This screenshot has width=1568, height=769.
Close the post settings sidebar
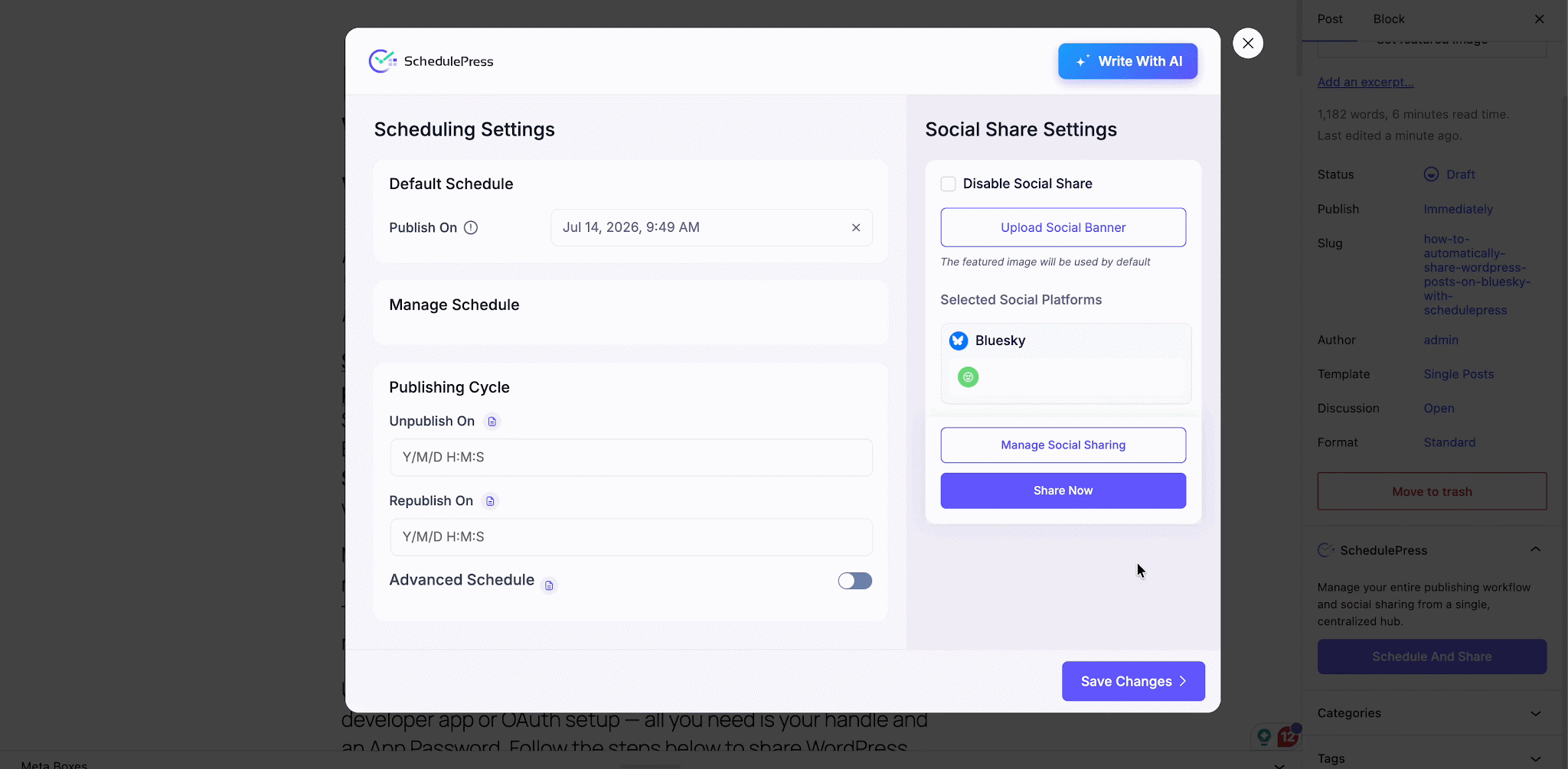click(x=1540, y=19)
